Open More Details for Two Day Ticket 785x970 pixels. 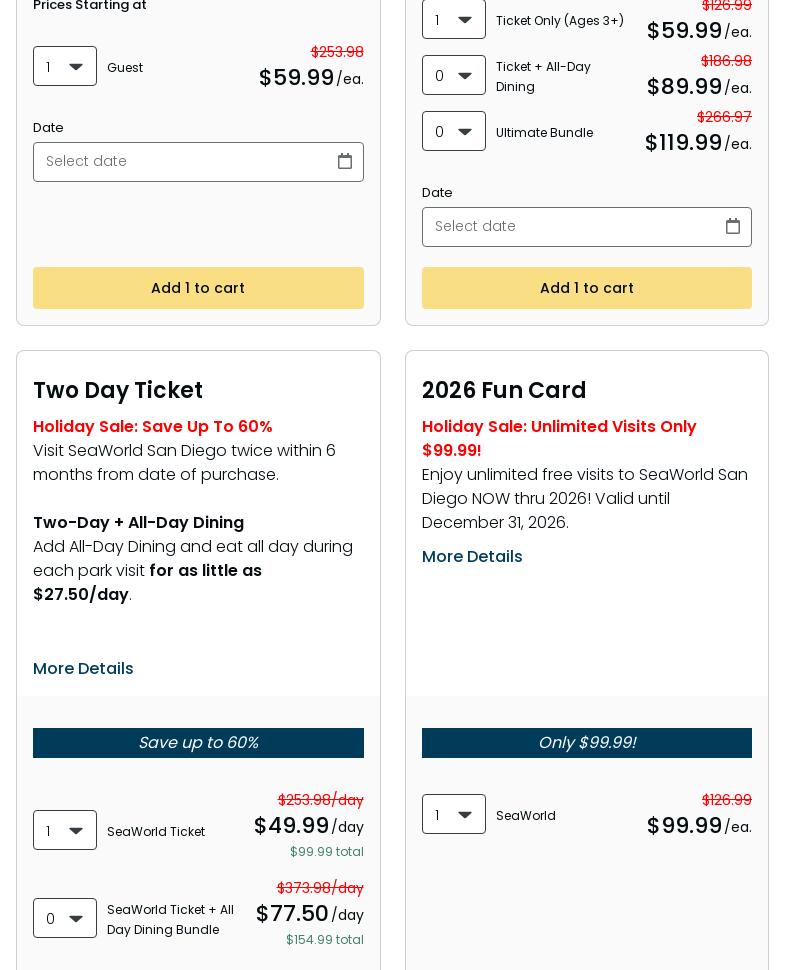pos(83,668)
